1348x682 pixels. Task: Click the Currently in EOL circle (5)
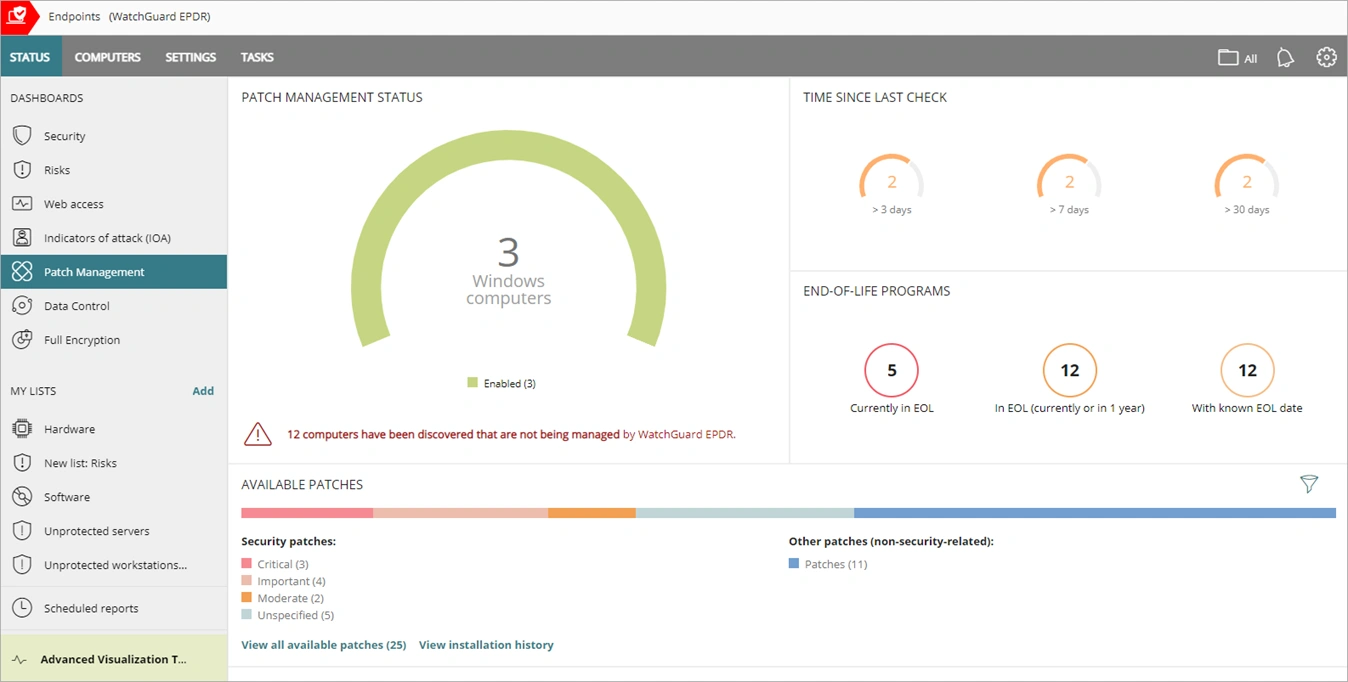(892, 371)
